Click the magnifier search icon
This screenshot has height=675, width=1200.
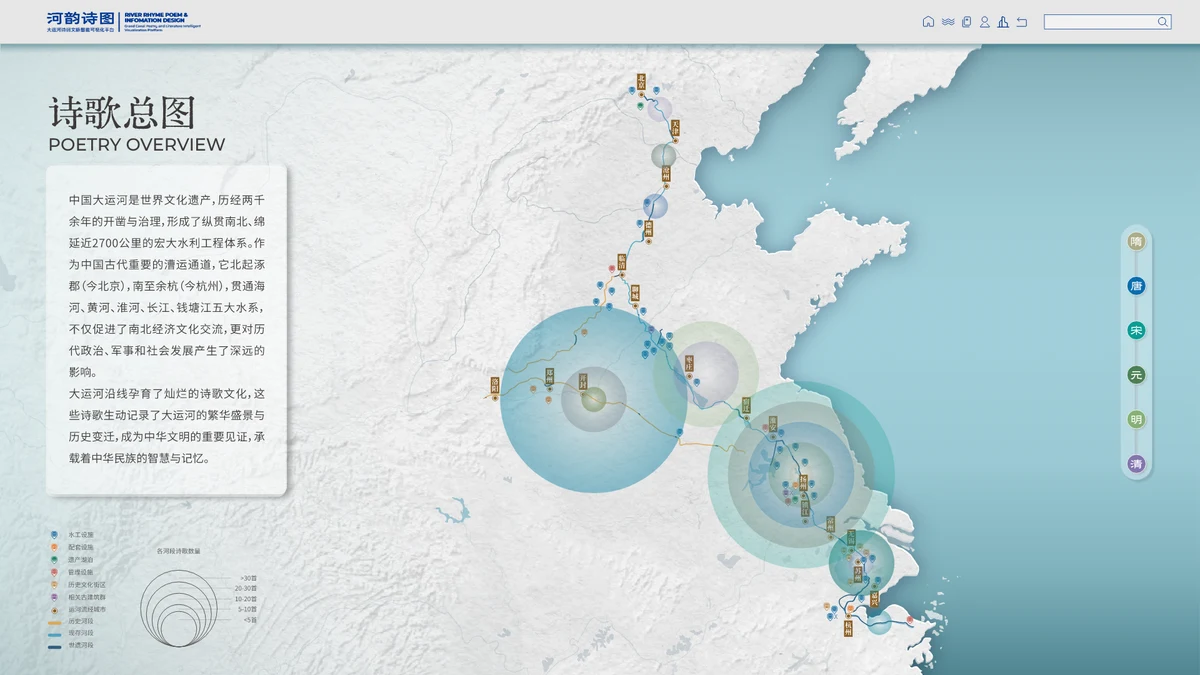1163,22
